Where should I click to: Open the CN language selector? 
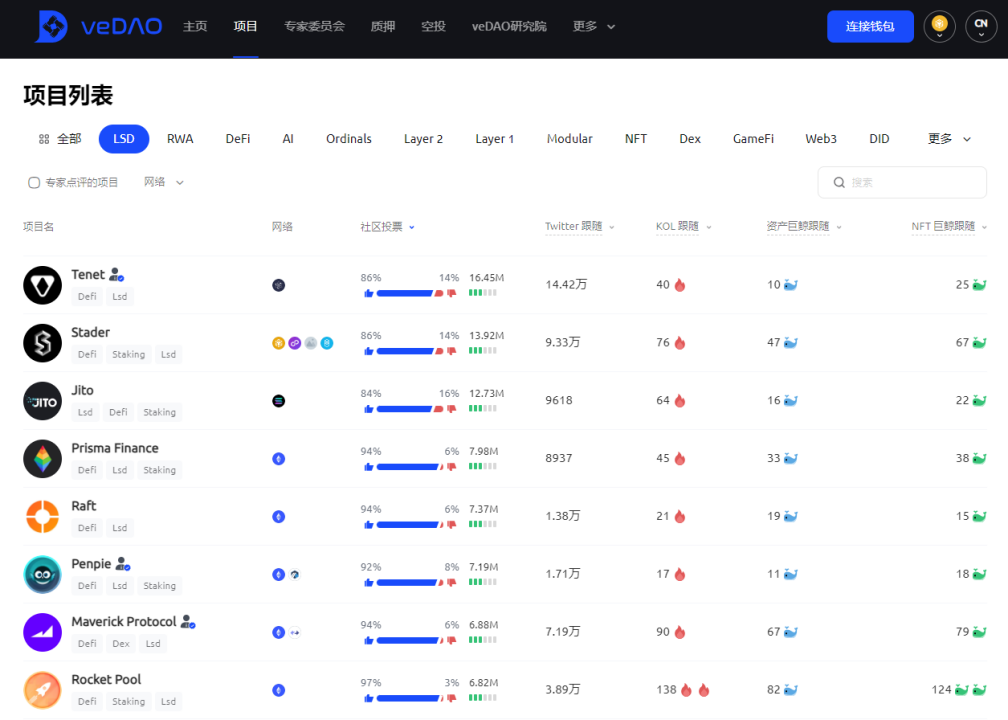pyautogui.click(x=980, y=26)
